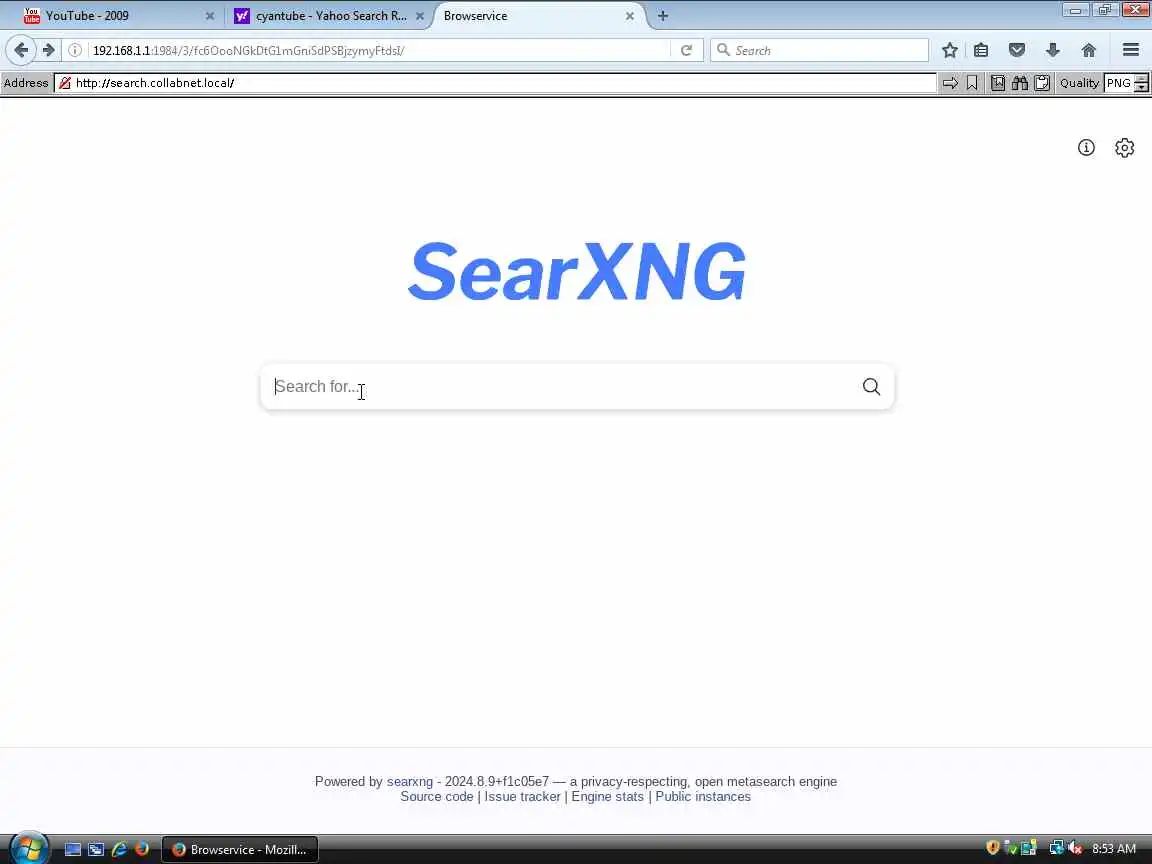This screenshot has height=864, width=1152.
Task: Click the Browservice find binoculars icon
Action: tap(1020, 83)
